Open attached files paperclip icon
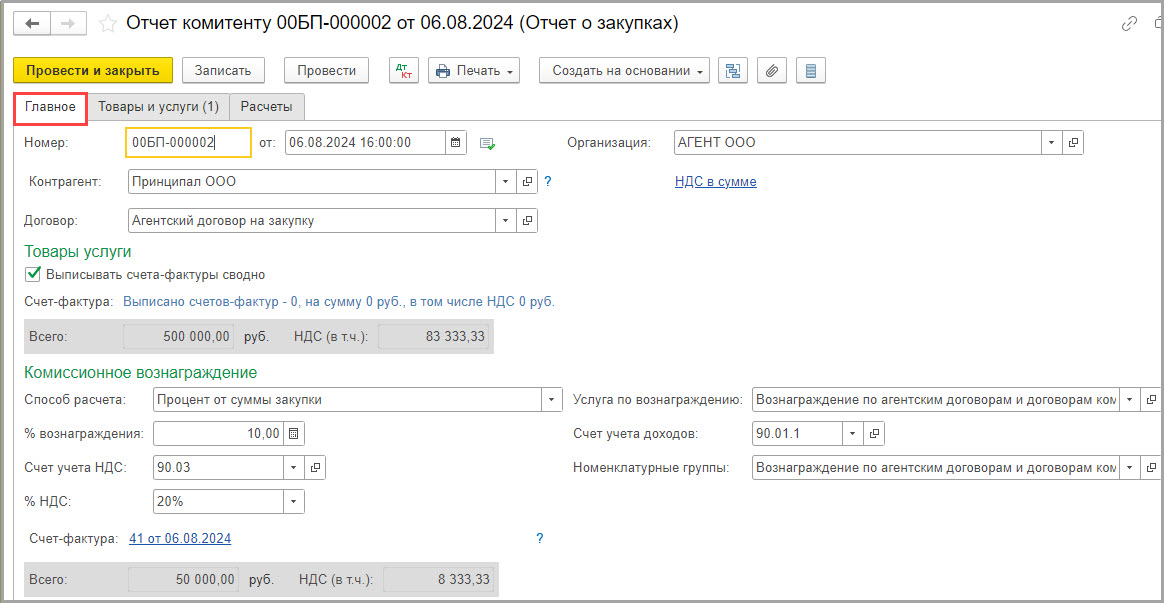Image resolution: width=1164 pixels, height=603 pixels. (x=772, y=71)
